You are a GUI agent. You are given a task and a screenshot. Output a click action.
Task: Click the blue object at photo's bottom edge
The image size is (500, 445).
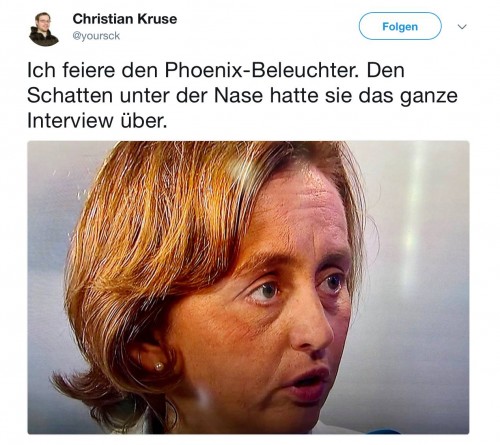tap(383, 431)
